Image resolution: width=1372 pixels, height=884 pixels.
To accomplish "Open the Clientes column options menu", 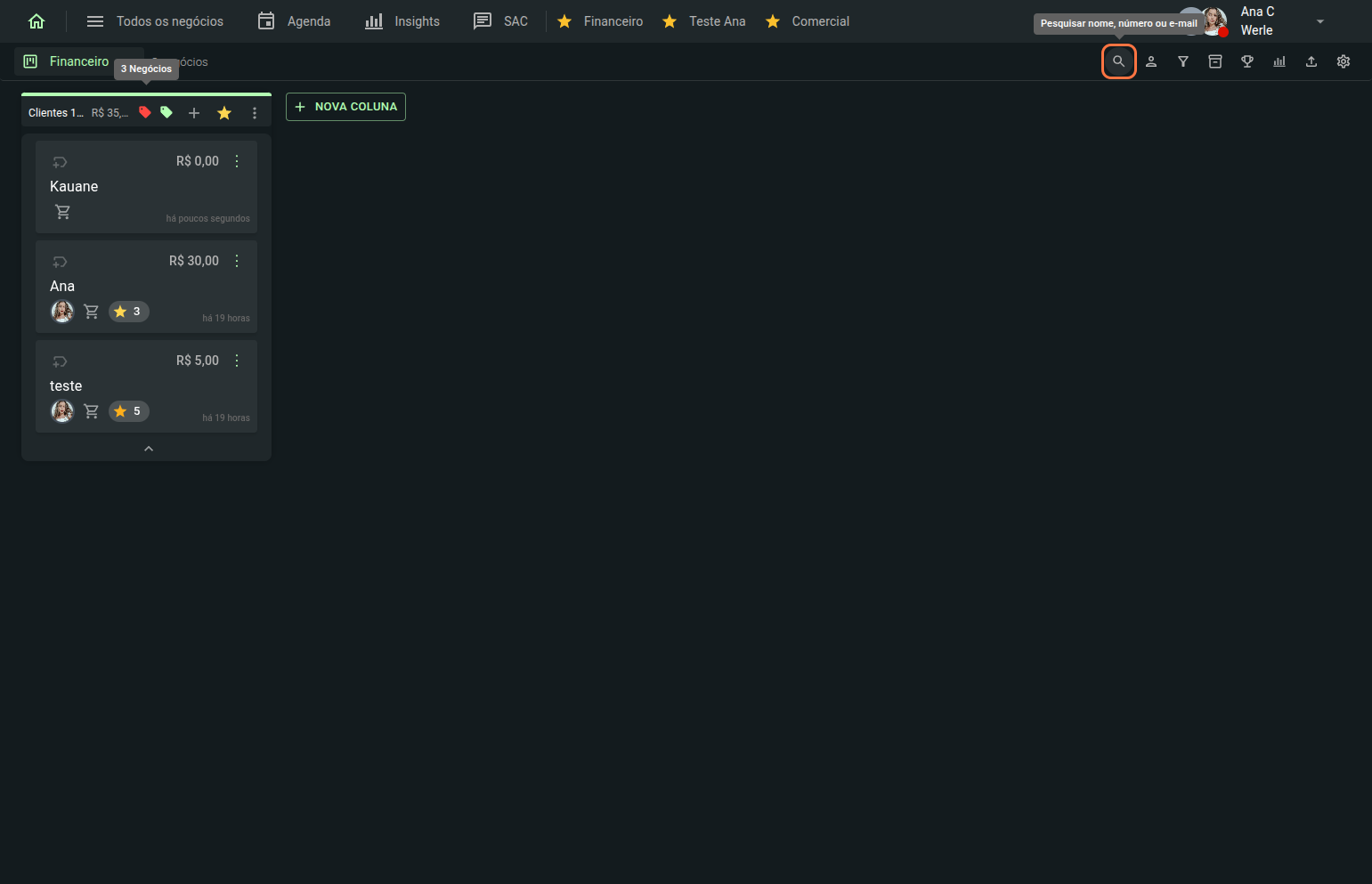I will pyautogui.click(x=255, y=113).
